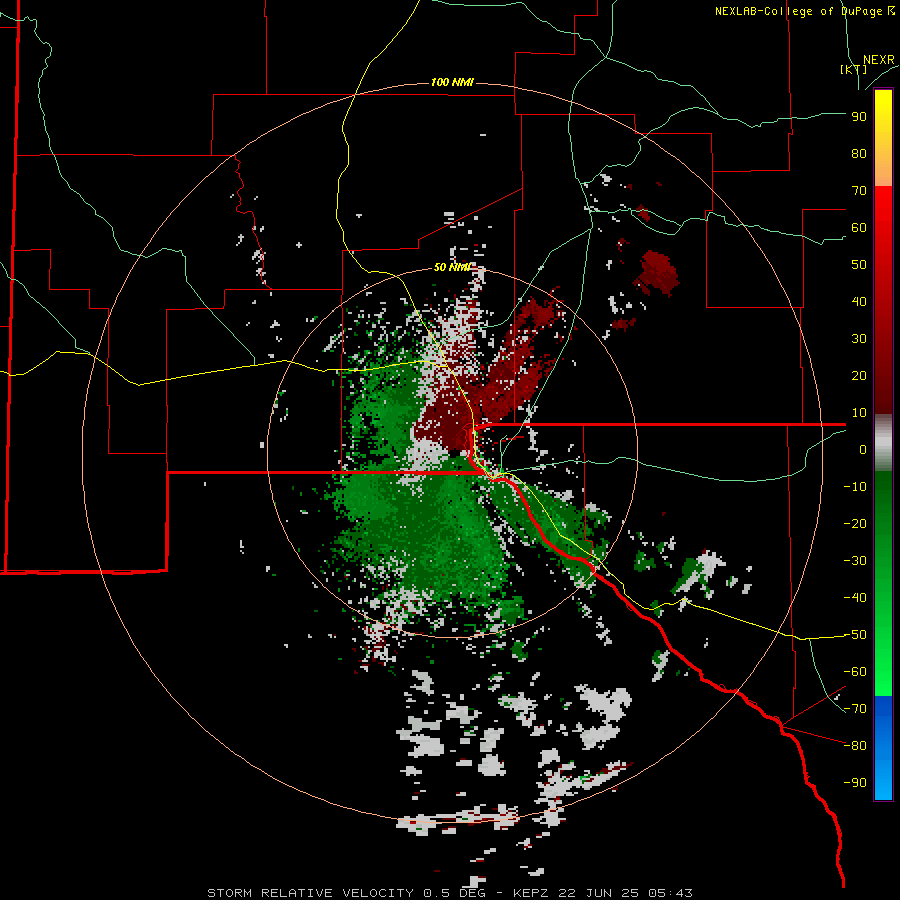The image size is (900, 900).
Task: Click the 0 value on the scale
Action: click(863, 450)
